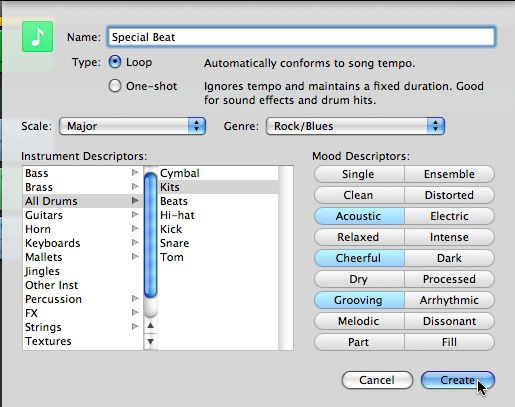The image size is (515, 407).
Task: Expand Percussion subcategory arrow
Action: coord(135,299)
